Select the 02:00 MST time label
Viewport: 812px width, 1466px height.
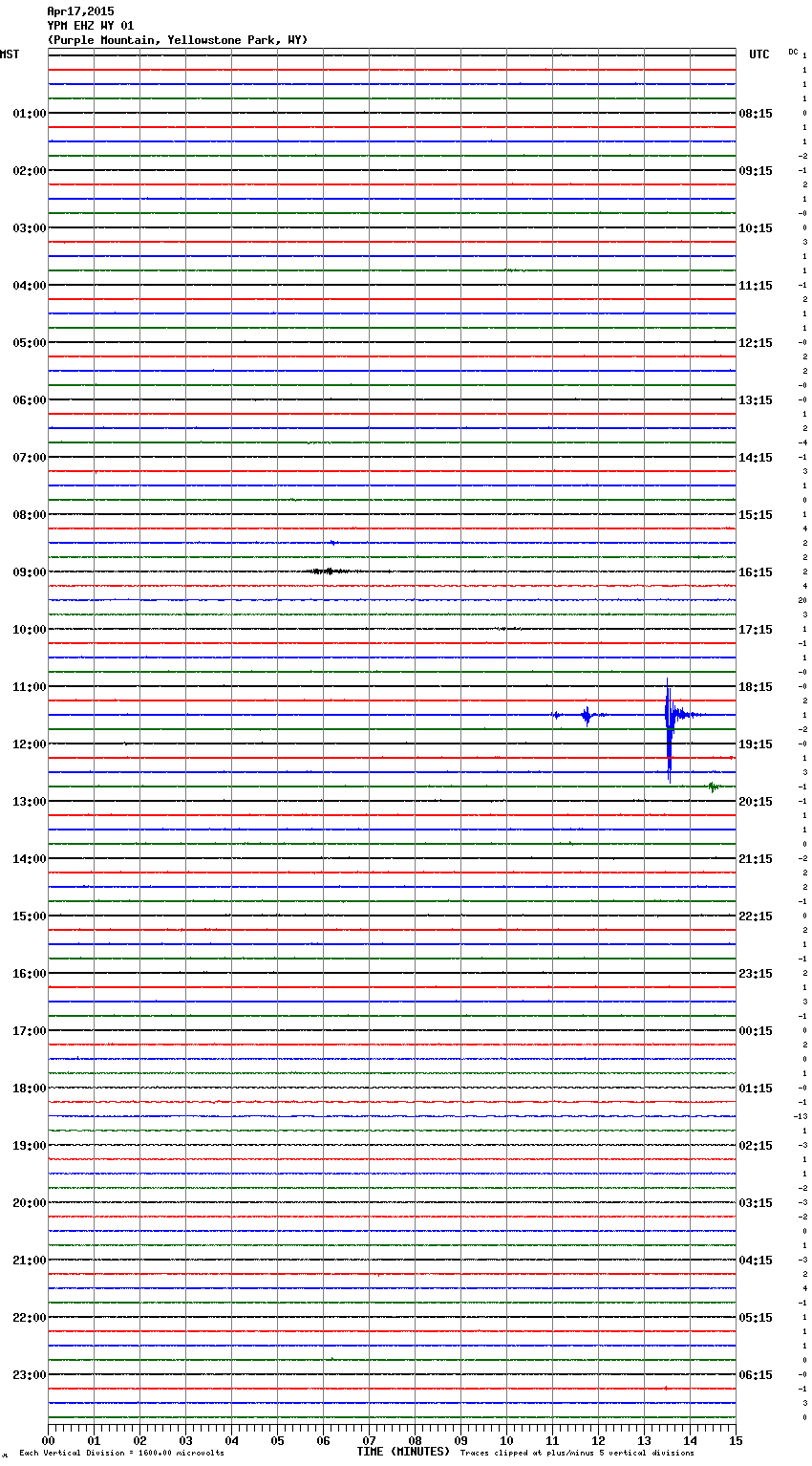30,171
